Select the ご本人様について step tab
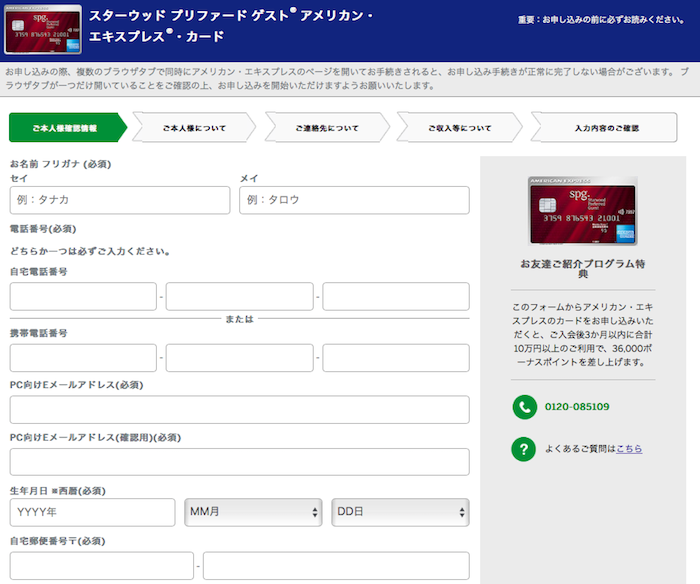 click(x=194, y=128)
